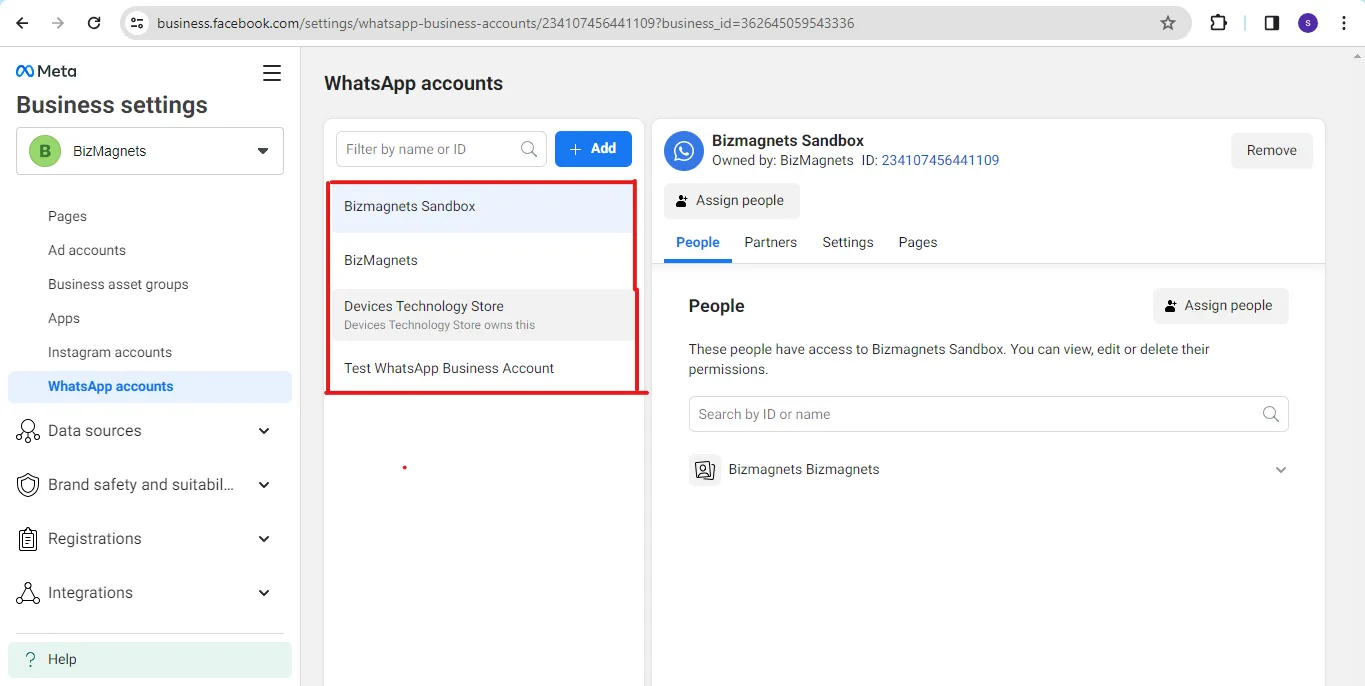Click the Search by ID or name field
The height and width of the screenshot is (686, 1365).
coord(988,414)
